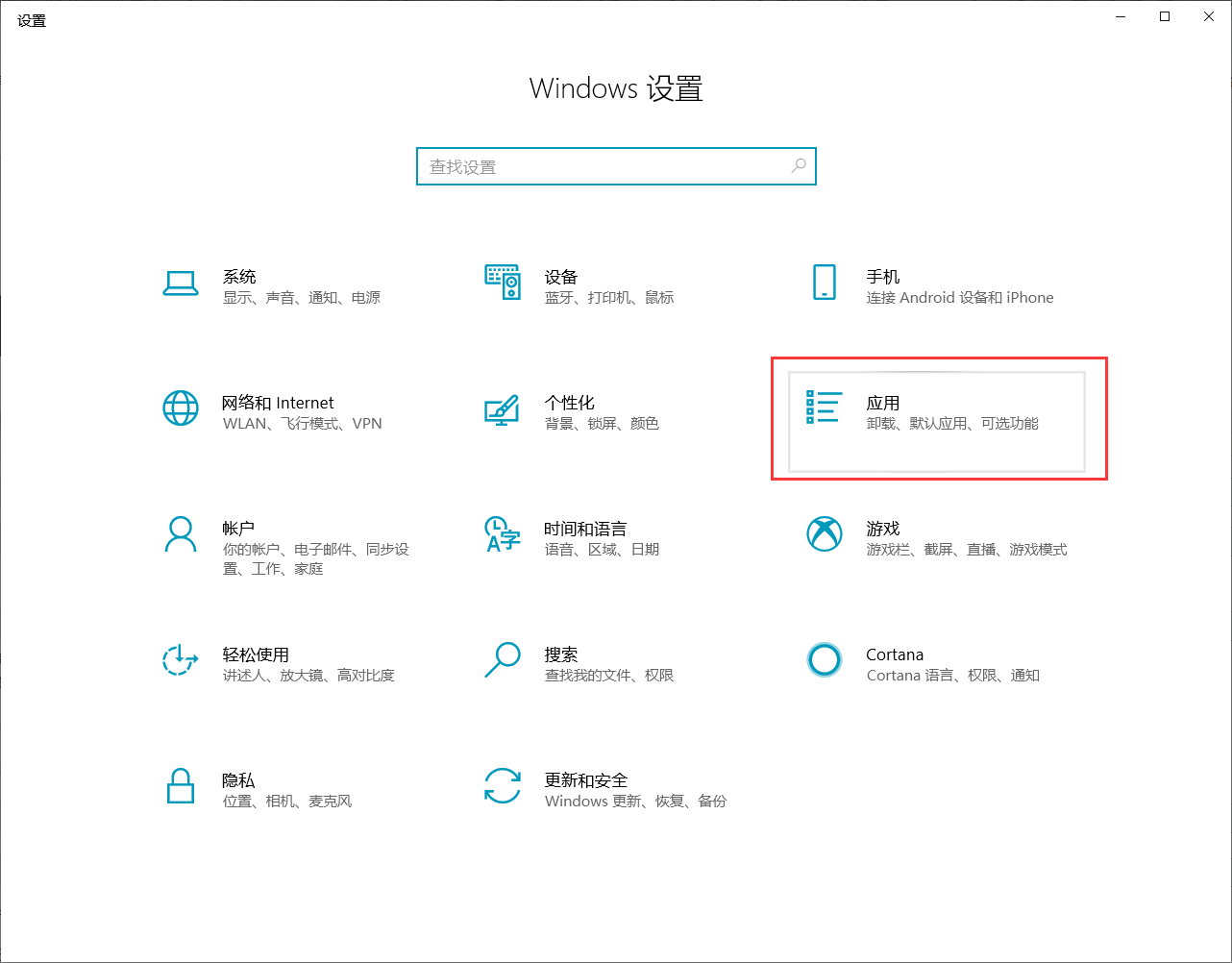Select the 游戏 category title

[x=883, y=529]
